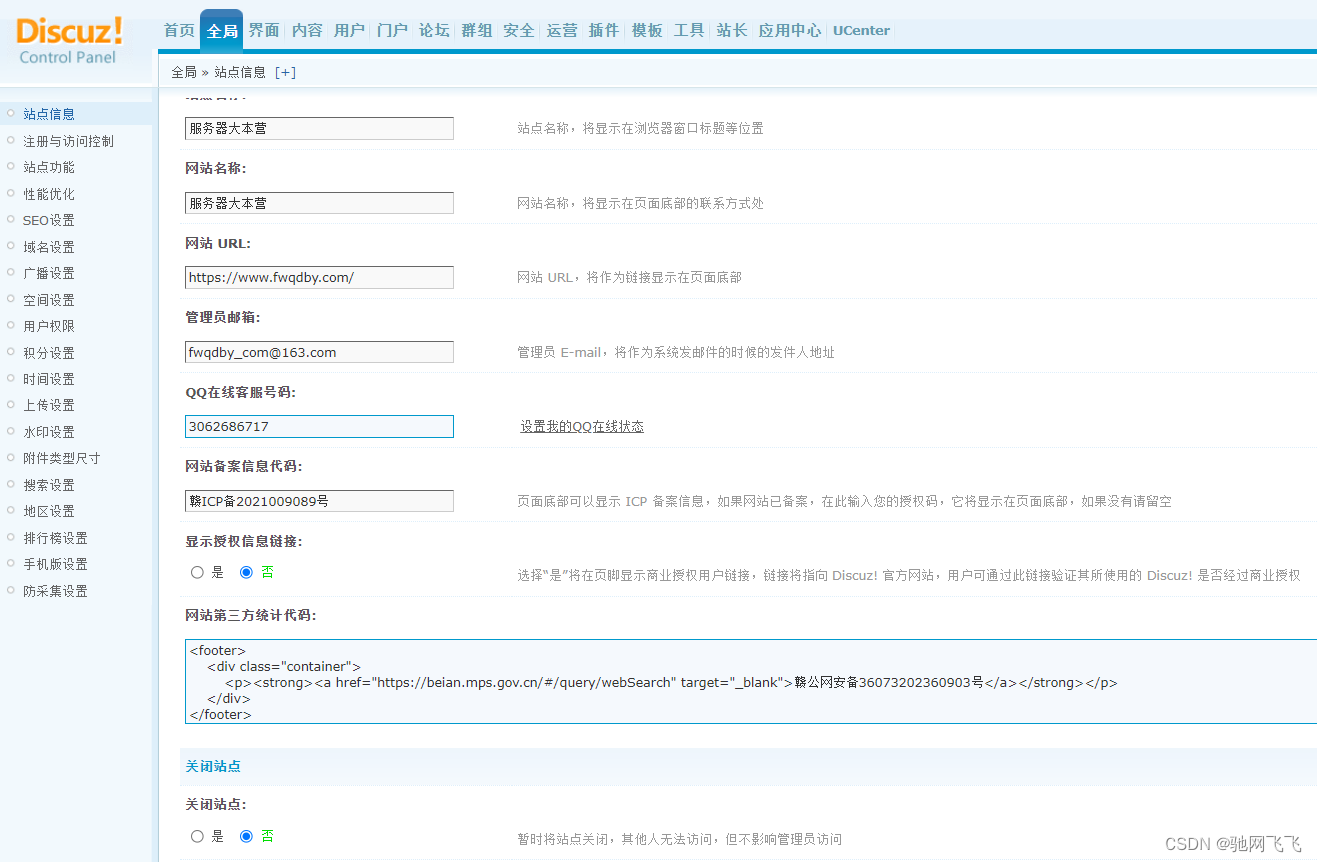Open the 用户 top menu tab
This screenshot has width=1317, height=862.
click(349, 30)
